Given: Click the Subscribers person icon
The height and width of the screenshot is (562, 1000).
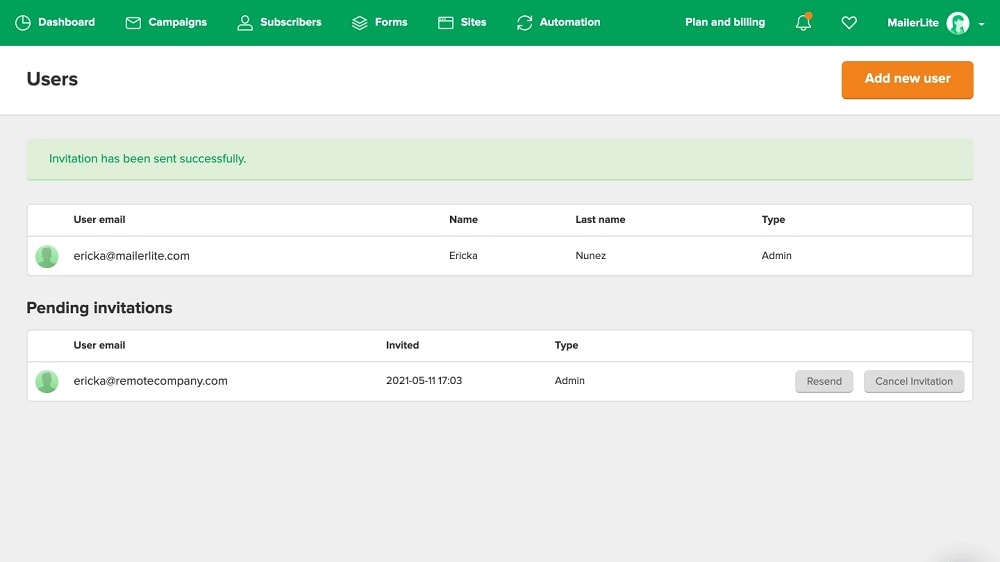Looking at the screenshot, I should 245,23.
